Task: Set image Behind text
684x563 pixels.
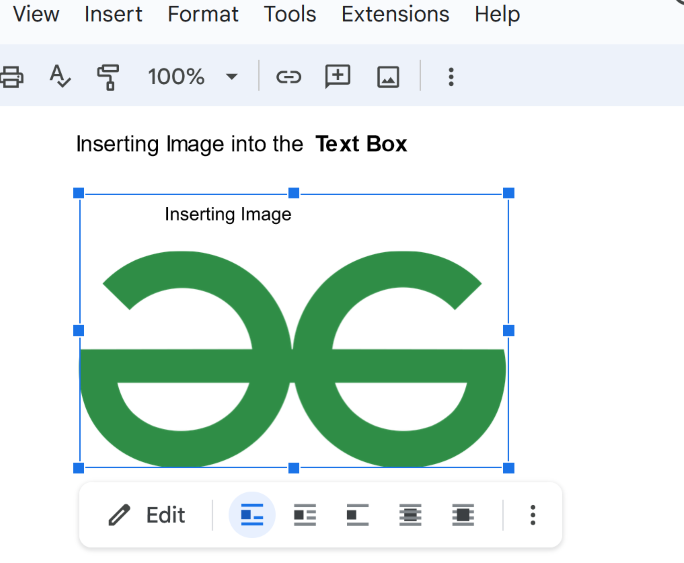Action: click(x=410, y=515)
